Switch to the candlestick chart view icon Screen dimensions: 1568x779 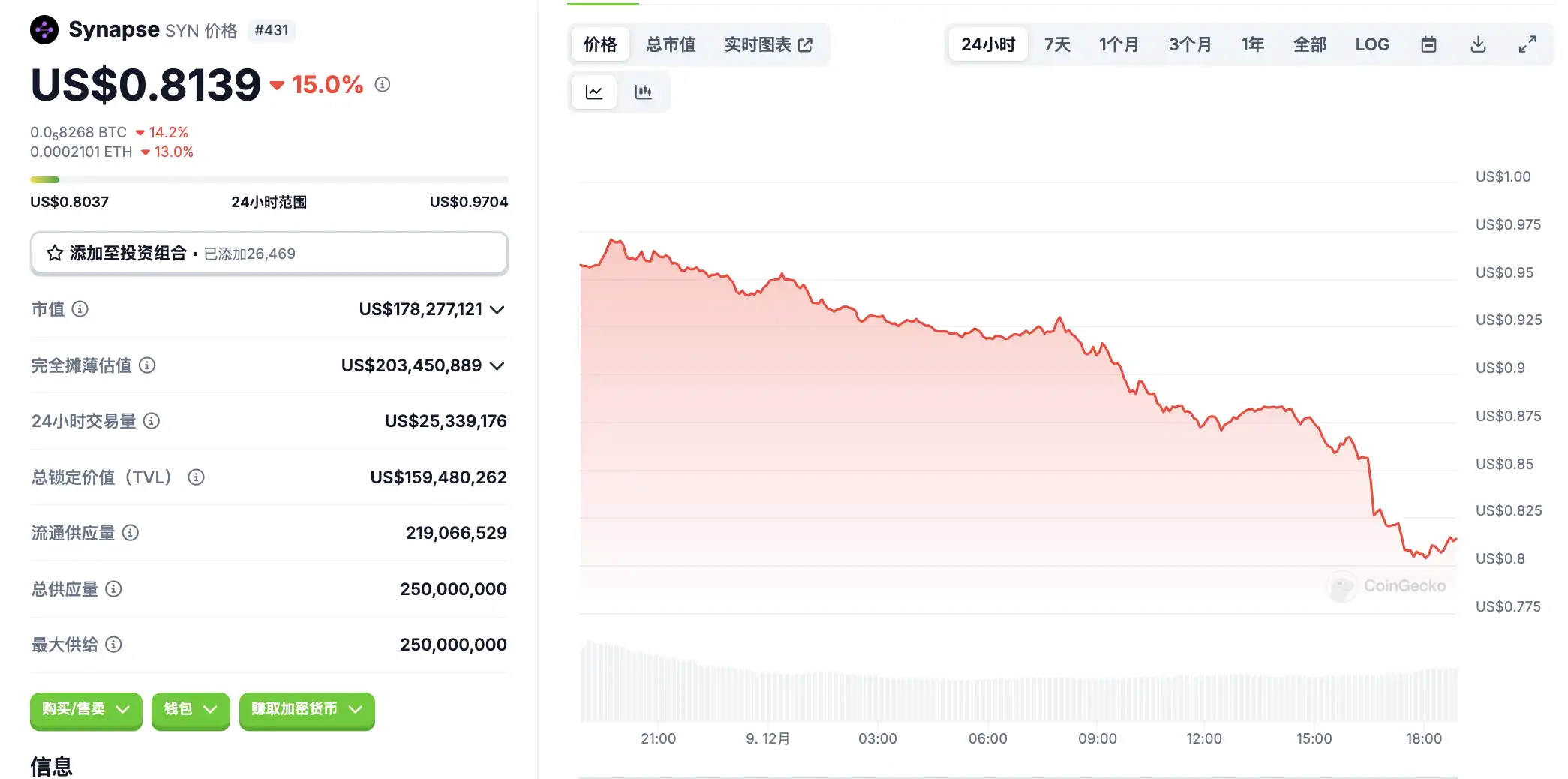643,92
